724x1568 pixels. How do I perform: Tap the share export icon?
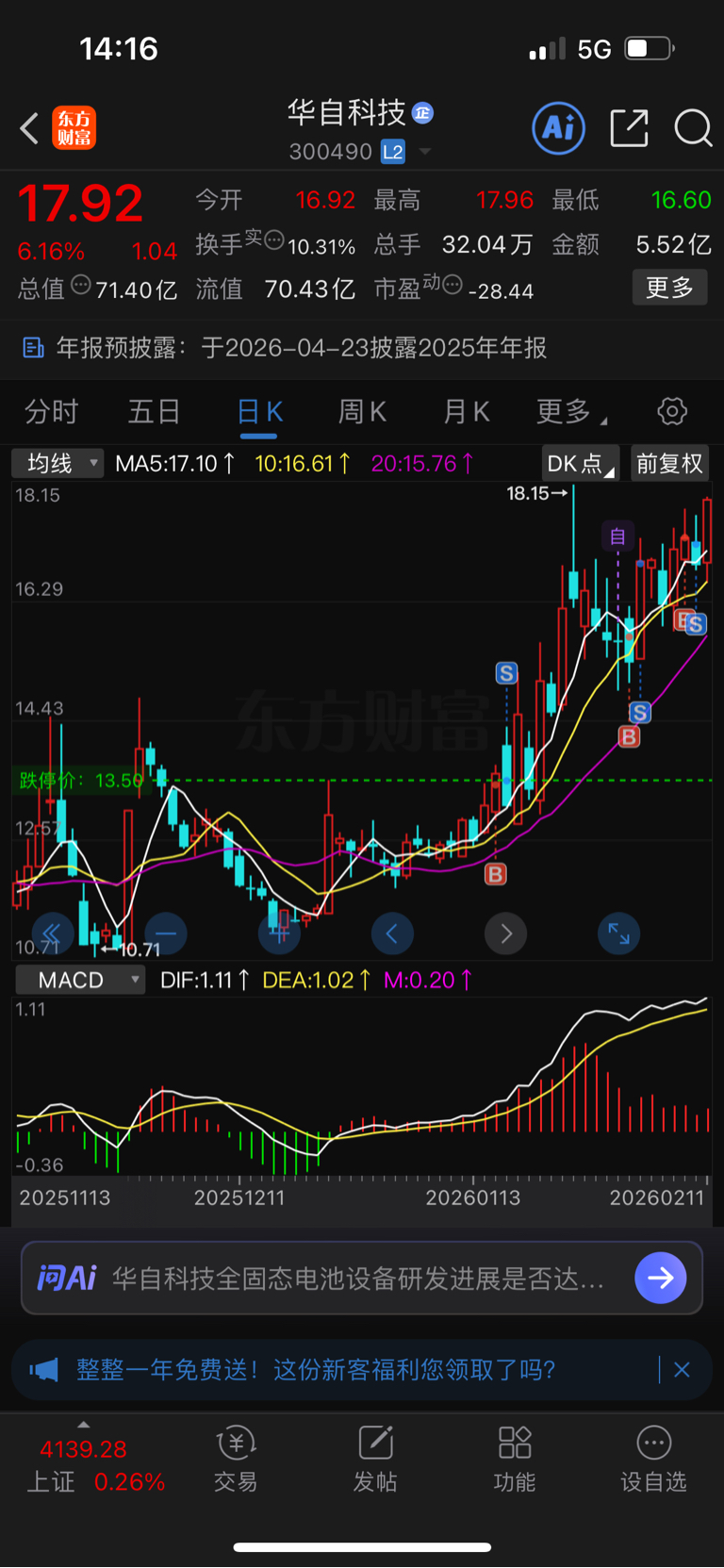629,128
